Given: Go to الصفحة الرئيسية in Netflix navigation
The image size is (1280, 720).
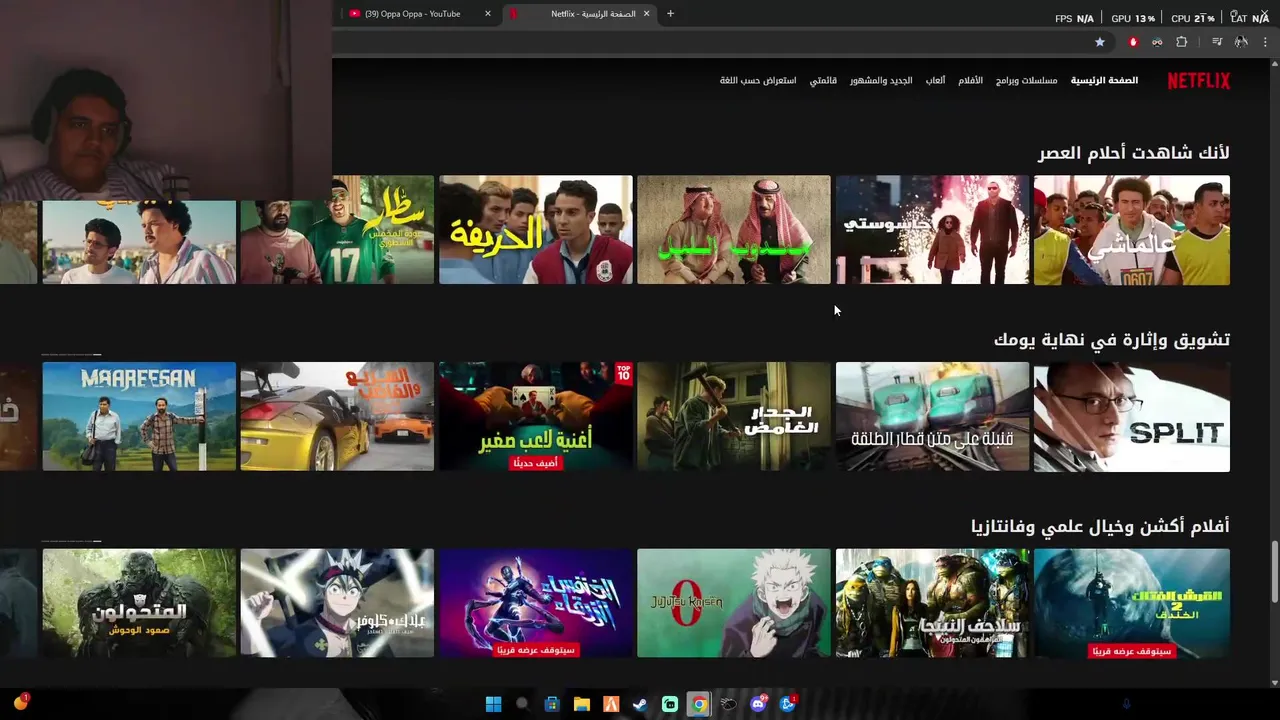Looking at the screenshot, I should pyautogui.click(x=1104, y=80).
